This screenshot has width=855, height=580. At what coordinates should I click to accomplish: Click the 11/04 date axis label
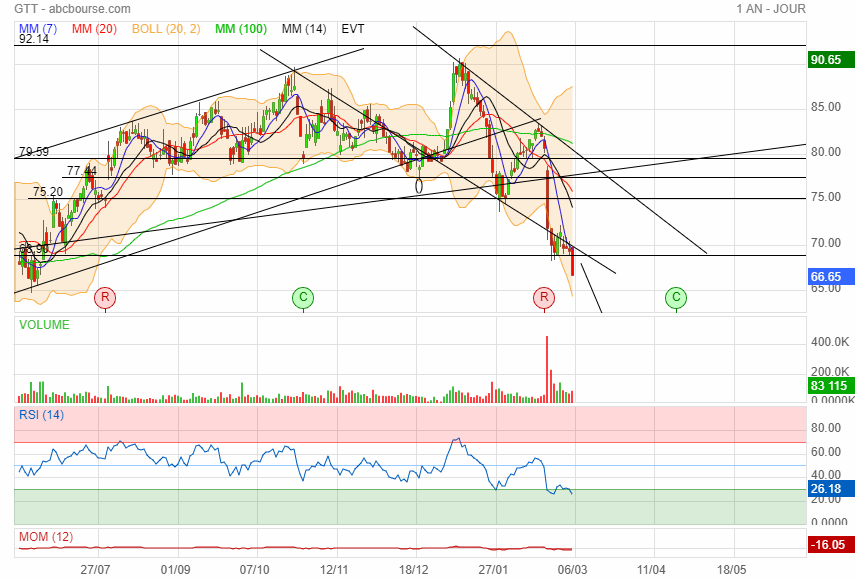point(651,570)
